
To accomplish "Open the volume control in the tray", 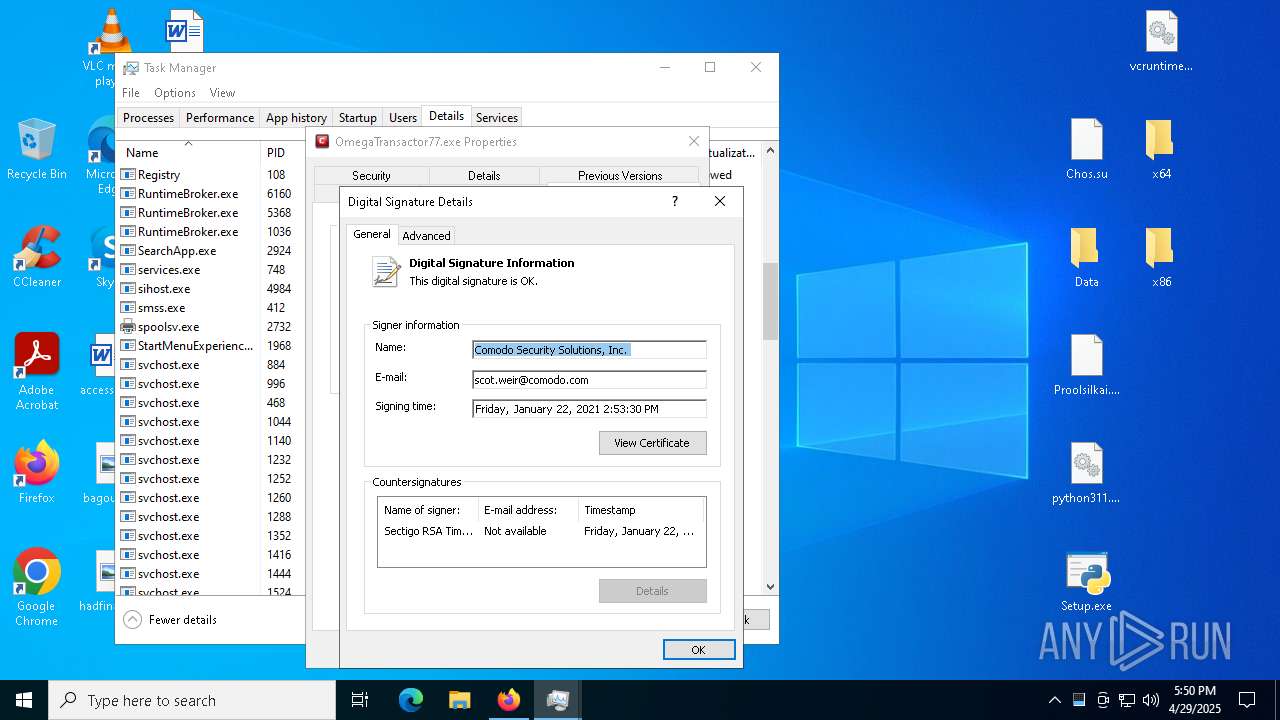I will point(1150,700).
